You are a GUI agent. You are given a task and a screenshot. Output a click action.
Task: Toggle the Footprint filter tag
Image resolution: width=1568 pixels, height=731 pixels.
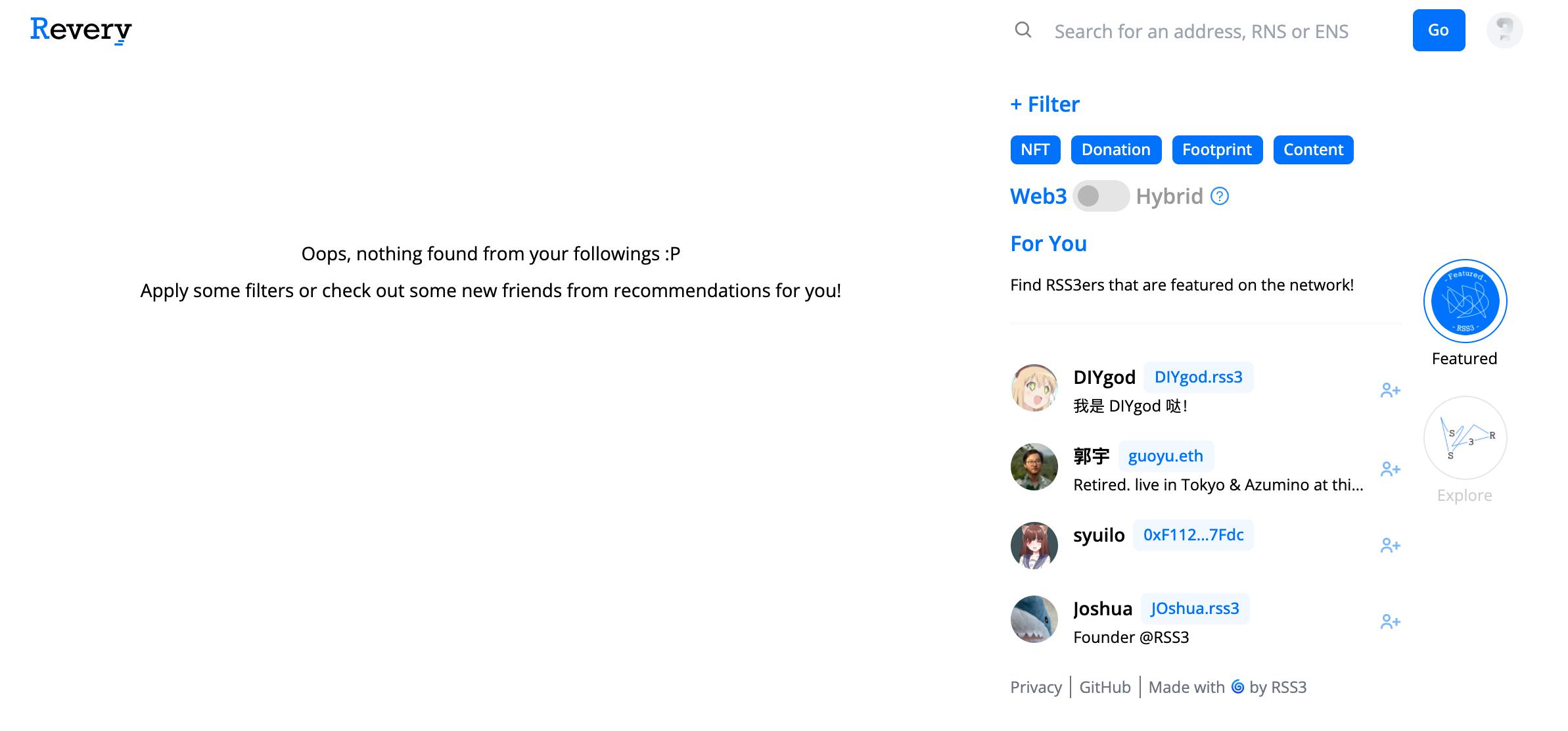tap(1216, 150)
